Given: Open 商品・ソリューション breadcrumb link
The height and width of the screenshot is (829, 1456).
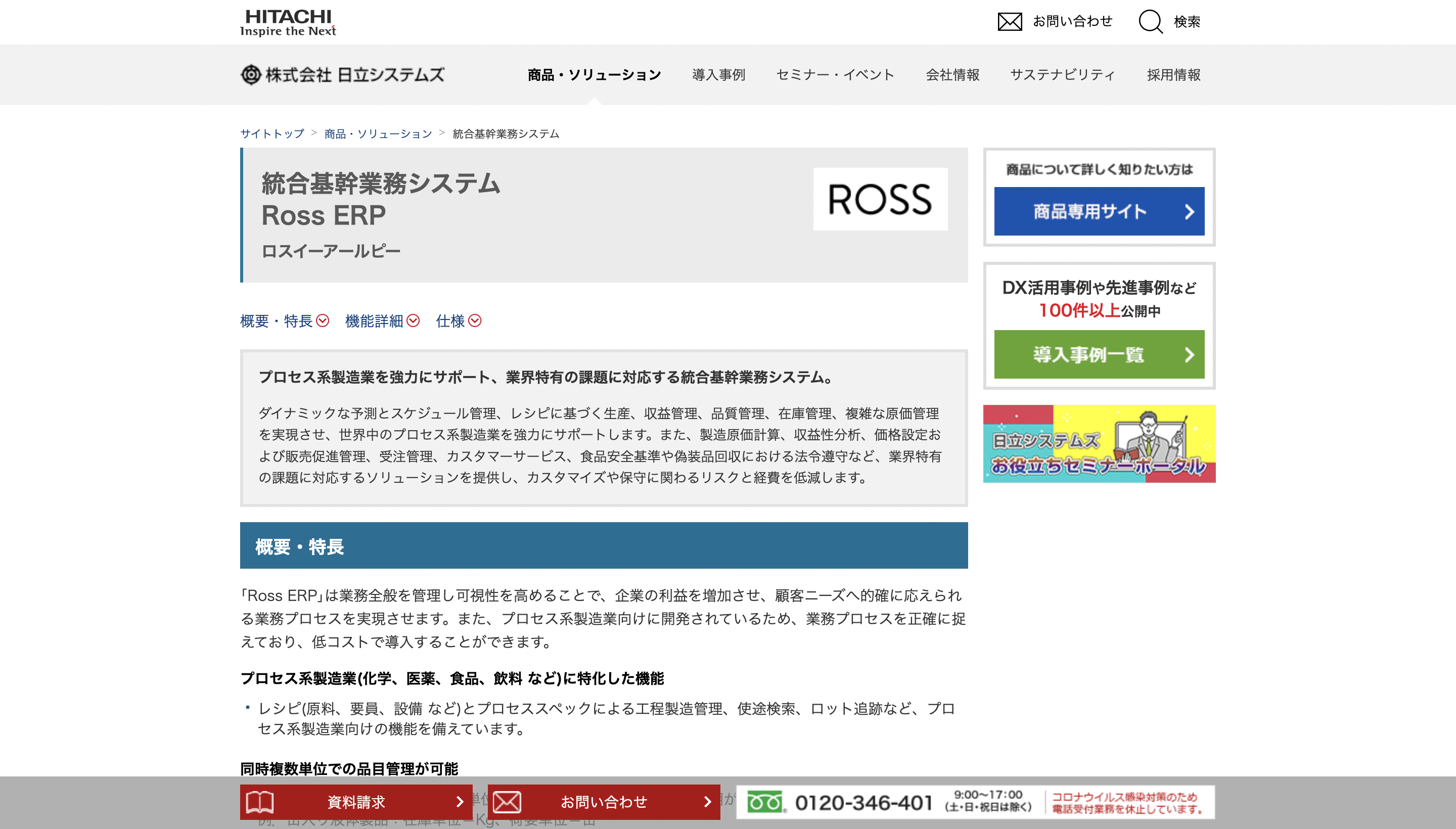Looking at the screenshot, I should (378, 134).
